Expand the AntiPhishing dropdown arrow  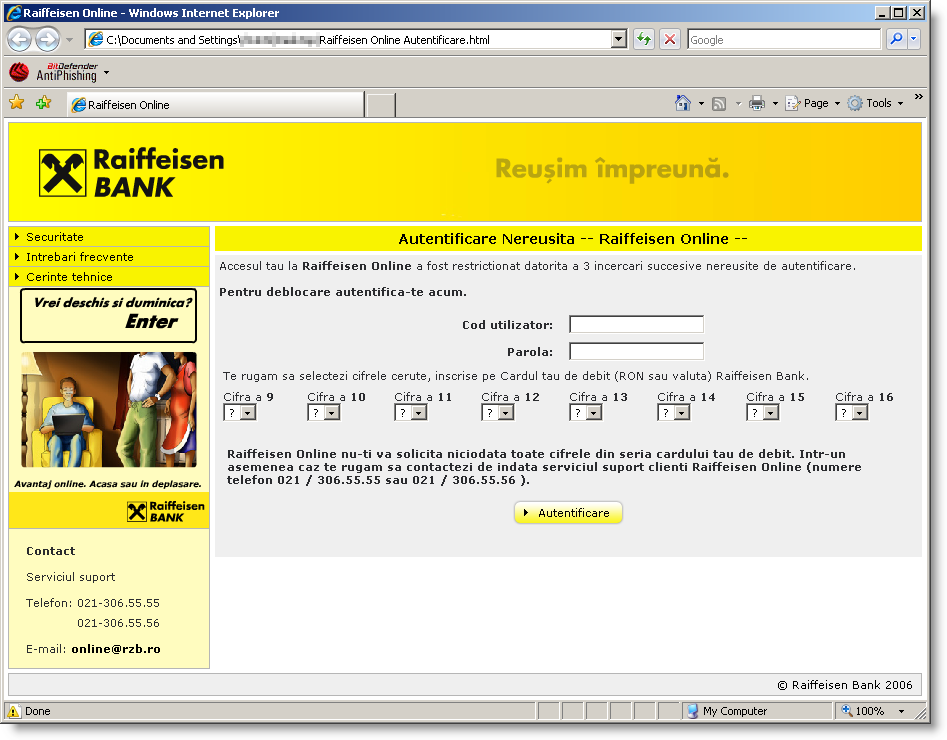coord(107,73)
